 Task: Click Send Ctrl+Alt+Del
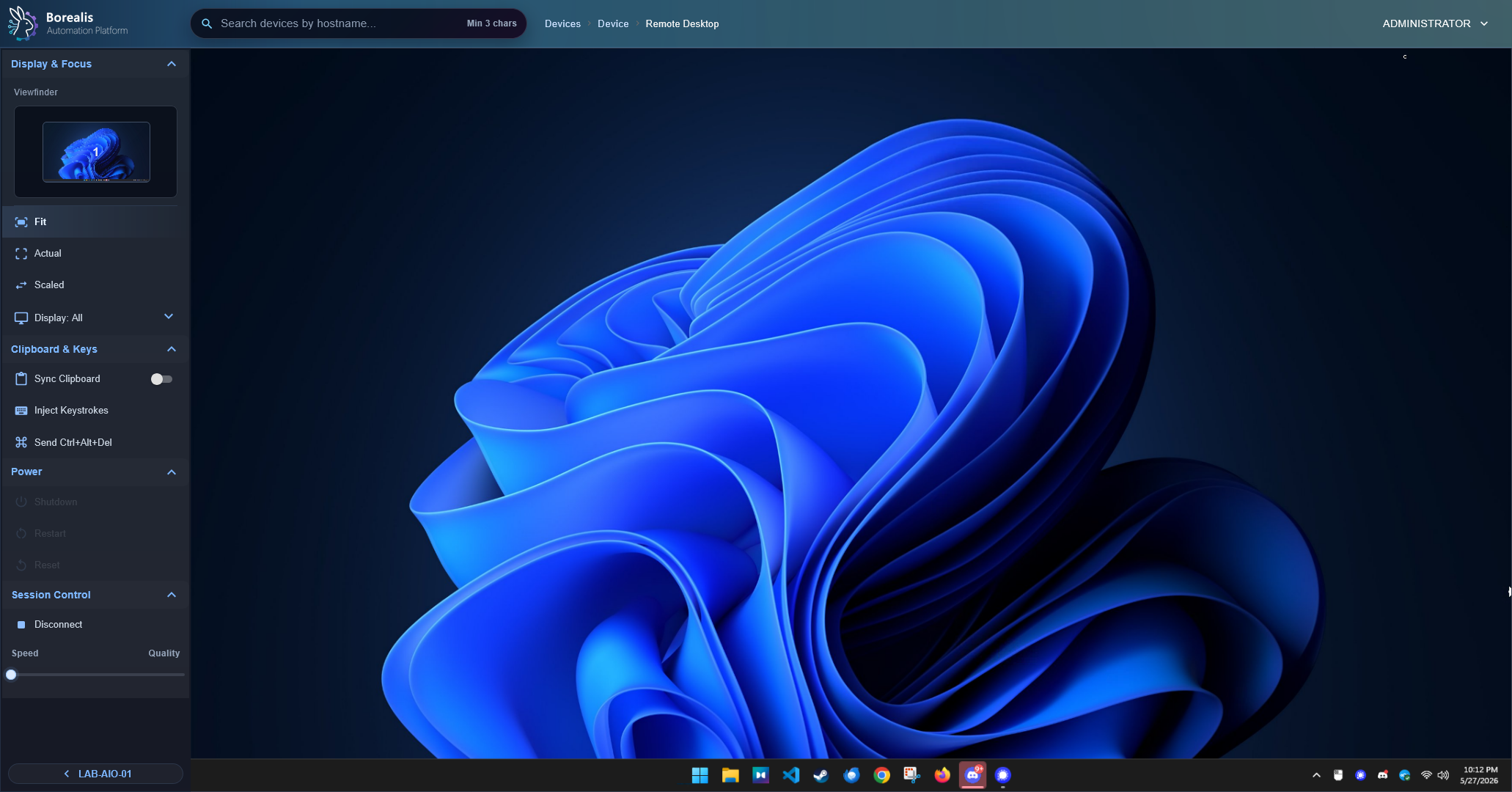(x=95, y=442)
